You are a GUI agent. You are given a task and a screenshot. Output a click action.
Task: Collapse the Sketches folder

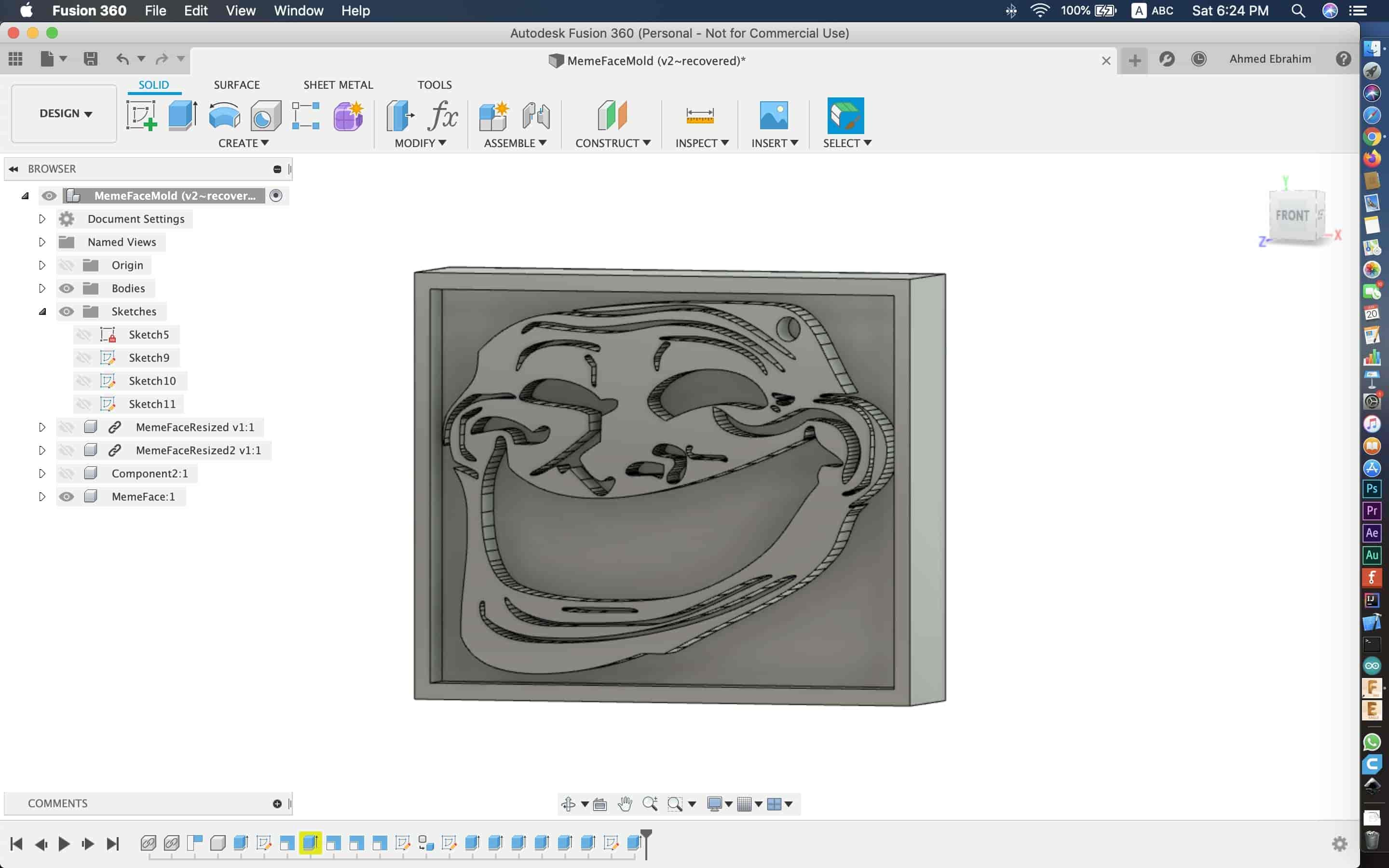click(42, 311)
